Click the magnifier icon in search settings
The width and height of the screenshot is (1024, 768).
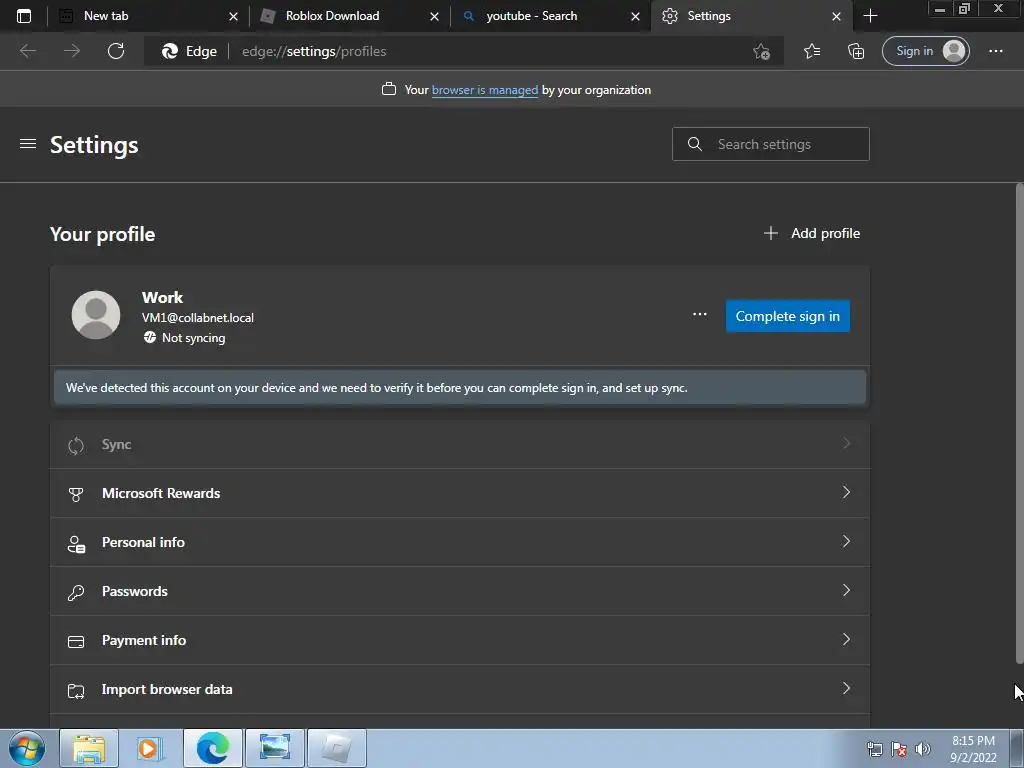point(695,144)
